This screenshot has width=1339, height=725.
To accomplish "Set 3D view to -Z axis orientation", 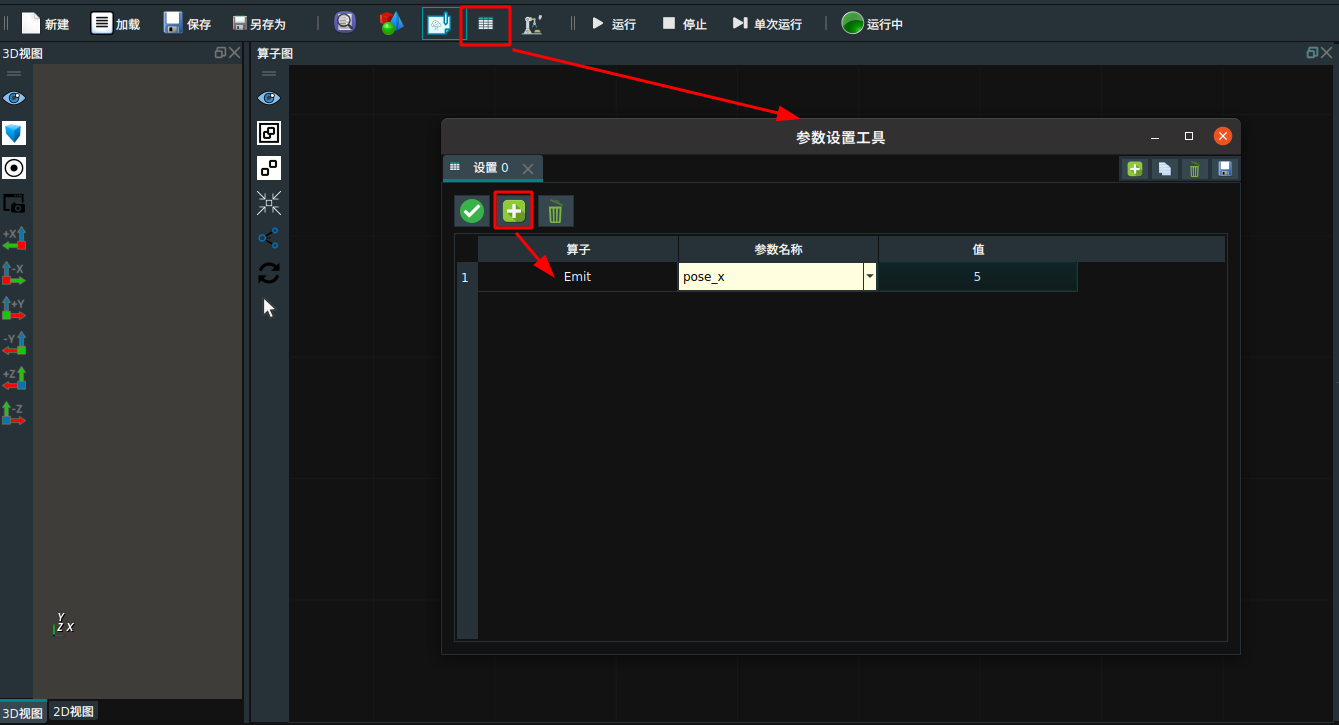I will (14, 413).
